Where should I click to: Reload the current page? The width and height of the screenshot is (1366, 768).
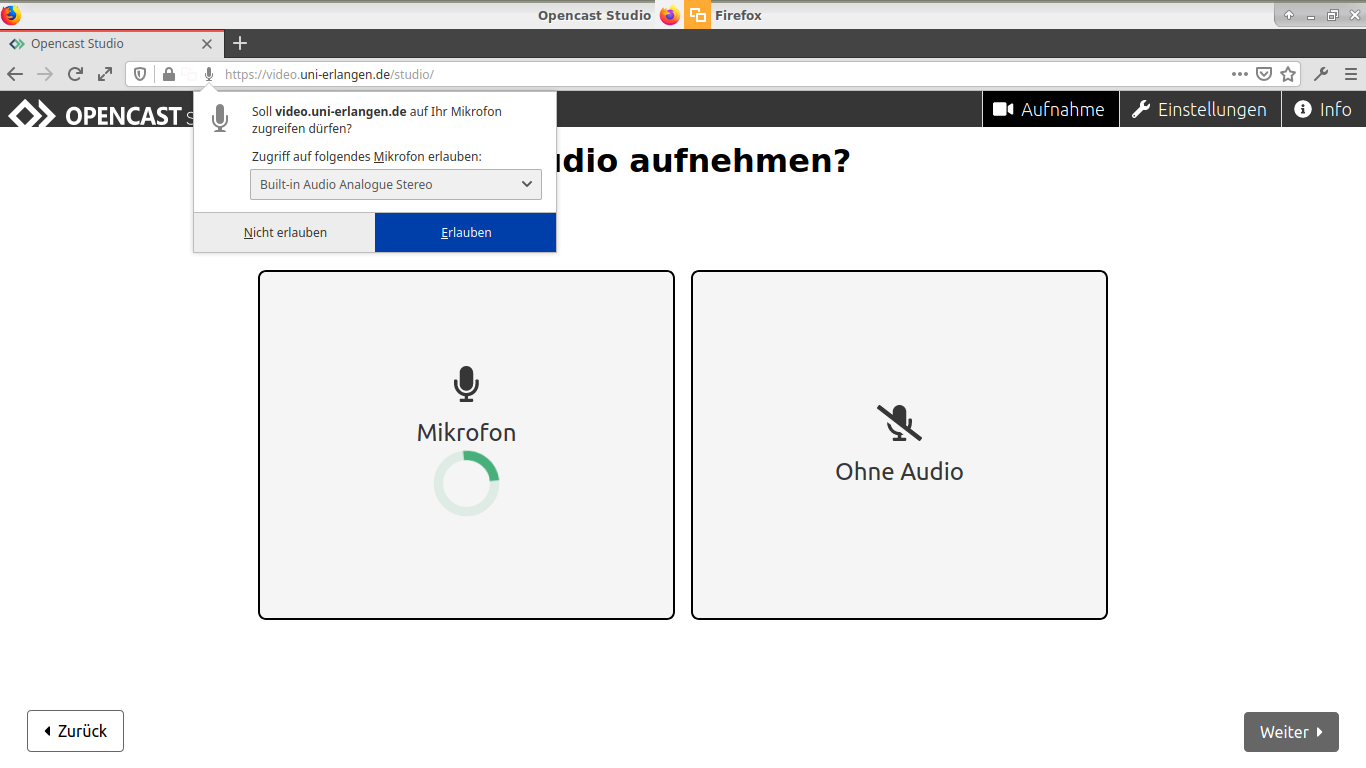pyautogui.click(x=75, y=74)
